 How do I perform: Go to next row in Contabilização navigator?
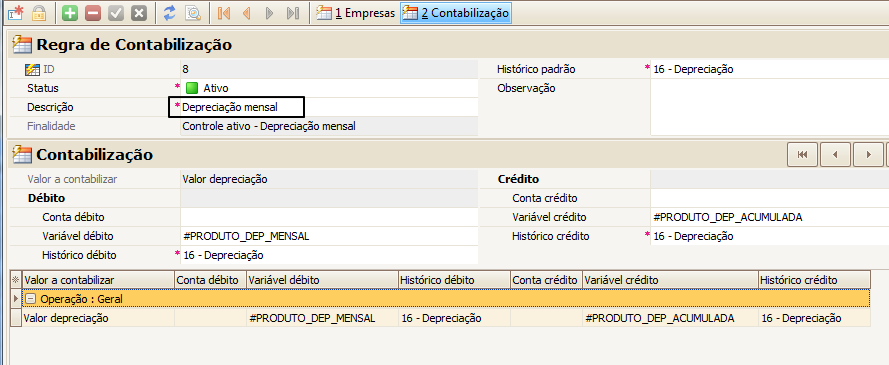pyautogui.click(x=867, y=154)
